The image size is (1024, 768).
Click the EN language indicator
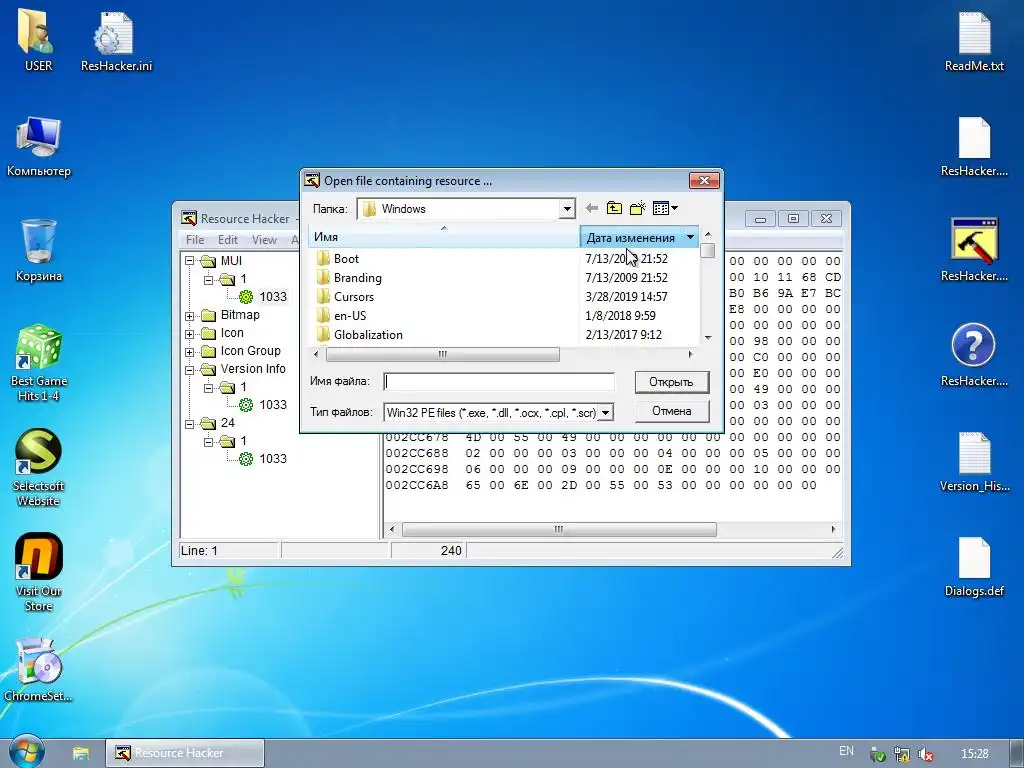click(846, 751)
